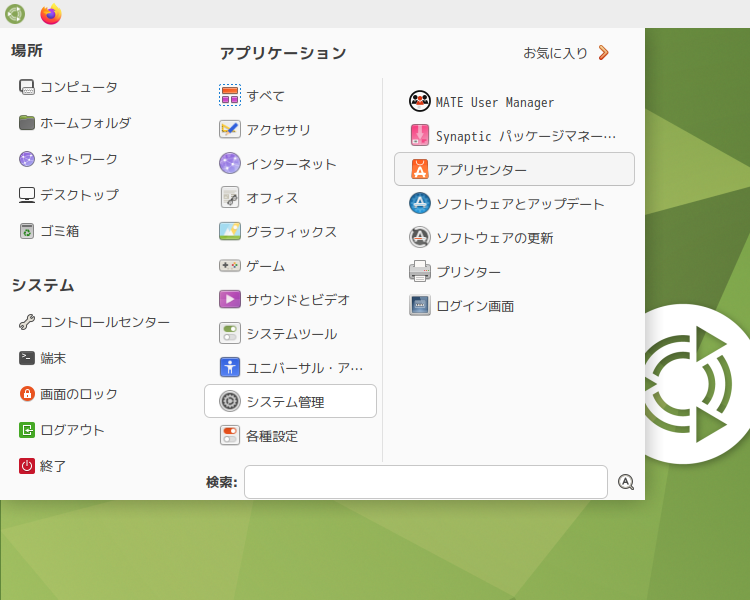Image resolution: width=750 pixels, height=600 pixels.
Task: Open ソフトウェアの更新
Action: [514, 237]
